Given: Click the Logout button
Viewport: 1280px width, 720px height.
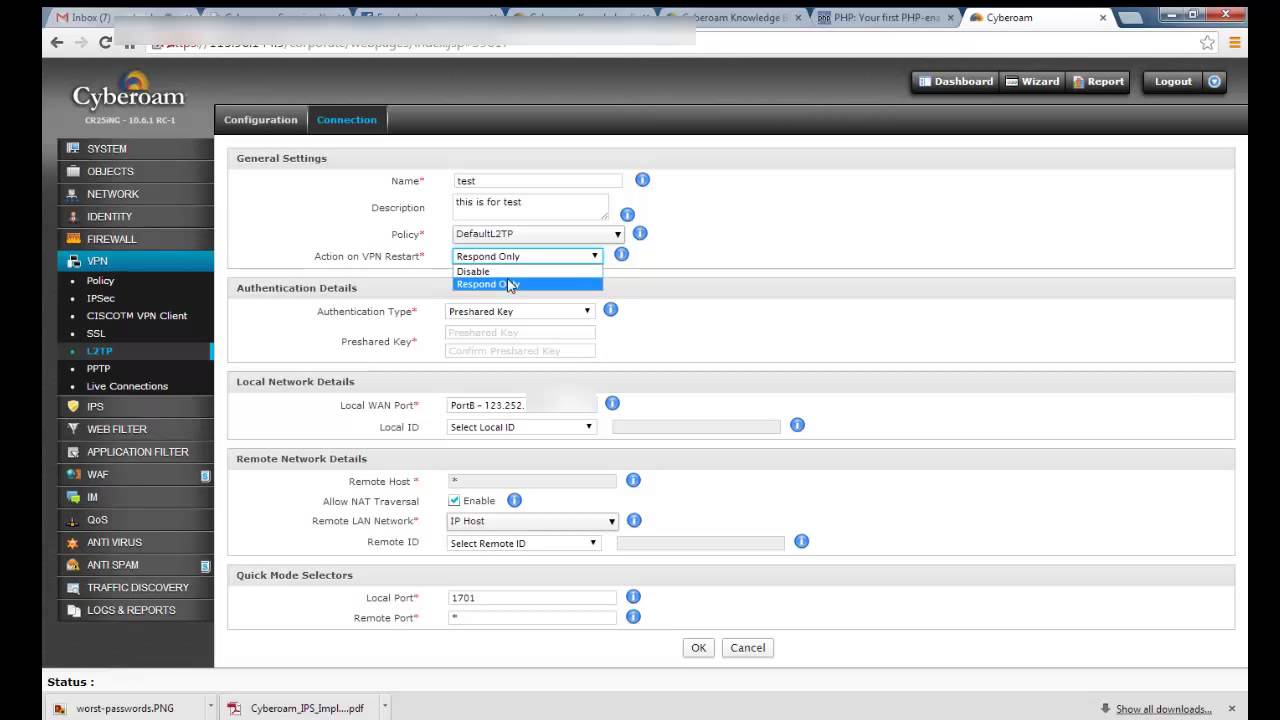Looking at the screenshot, I should (1173, 82).
